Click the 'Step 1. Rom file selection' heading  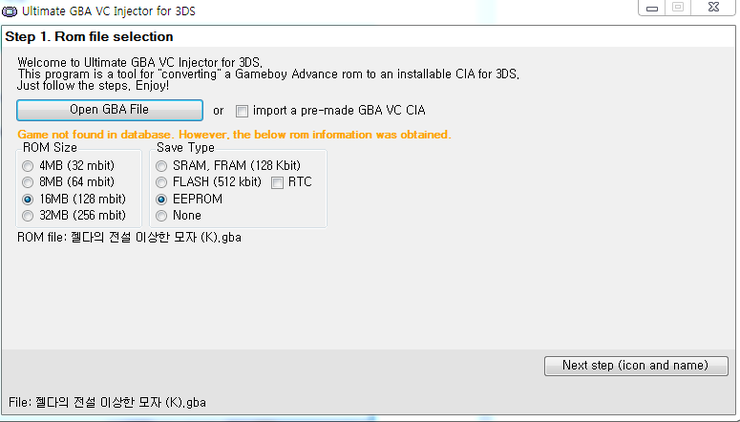89,37
